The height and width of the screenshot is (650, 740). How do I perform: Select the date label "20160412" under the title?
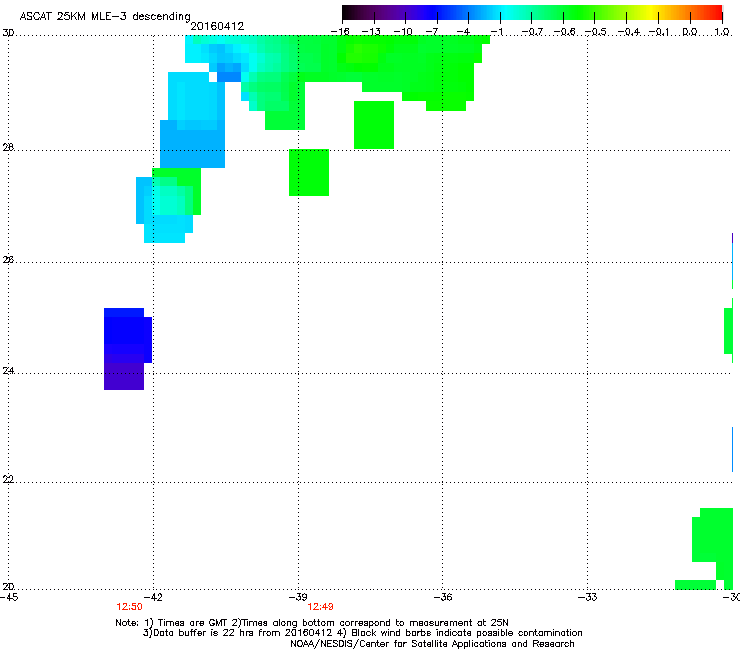[217, 26]
